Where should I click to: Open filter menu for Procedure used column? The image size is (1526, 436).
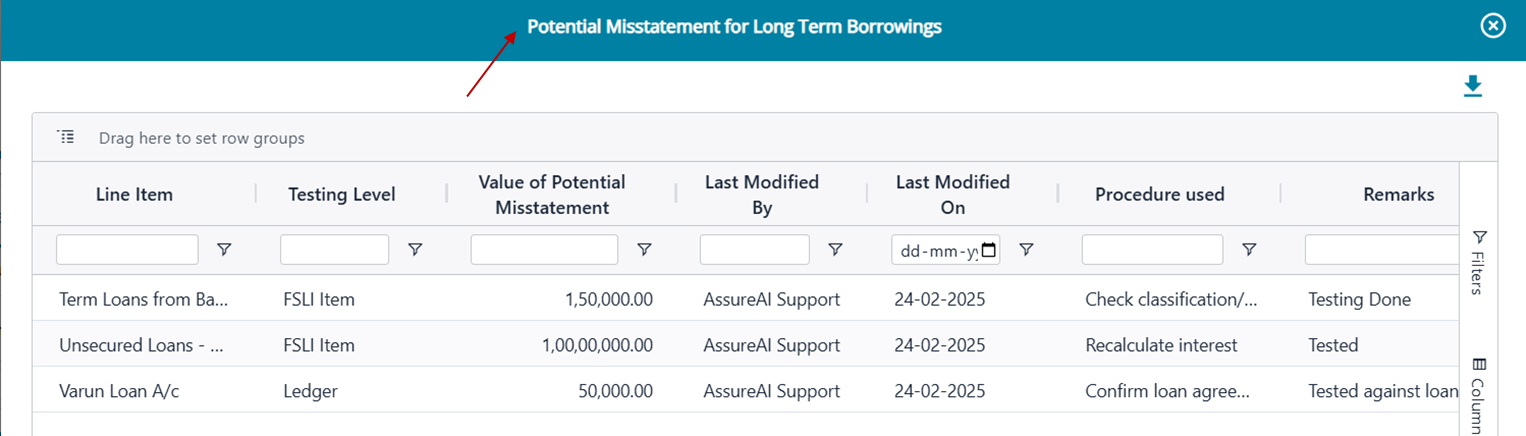[x=1248, y=250]
